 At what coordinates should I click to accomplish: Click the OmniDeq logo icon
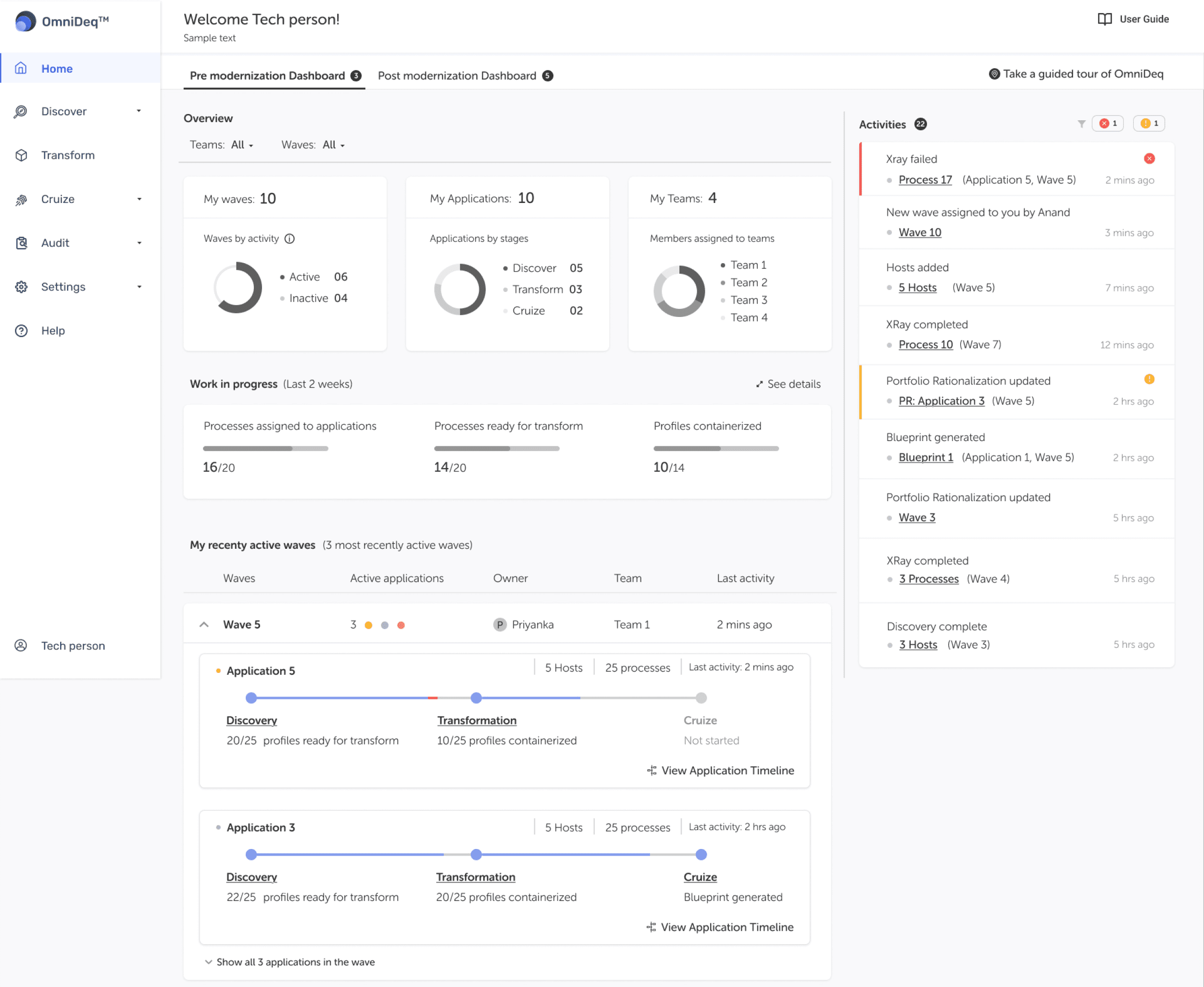[25, 22]
